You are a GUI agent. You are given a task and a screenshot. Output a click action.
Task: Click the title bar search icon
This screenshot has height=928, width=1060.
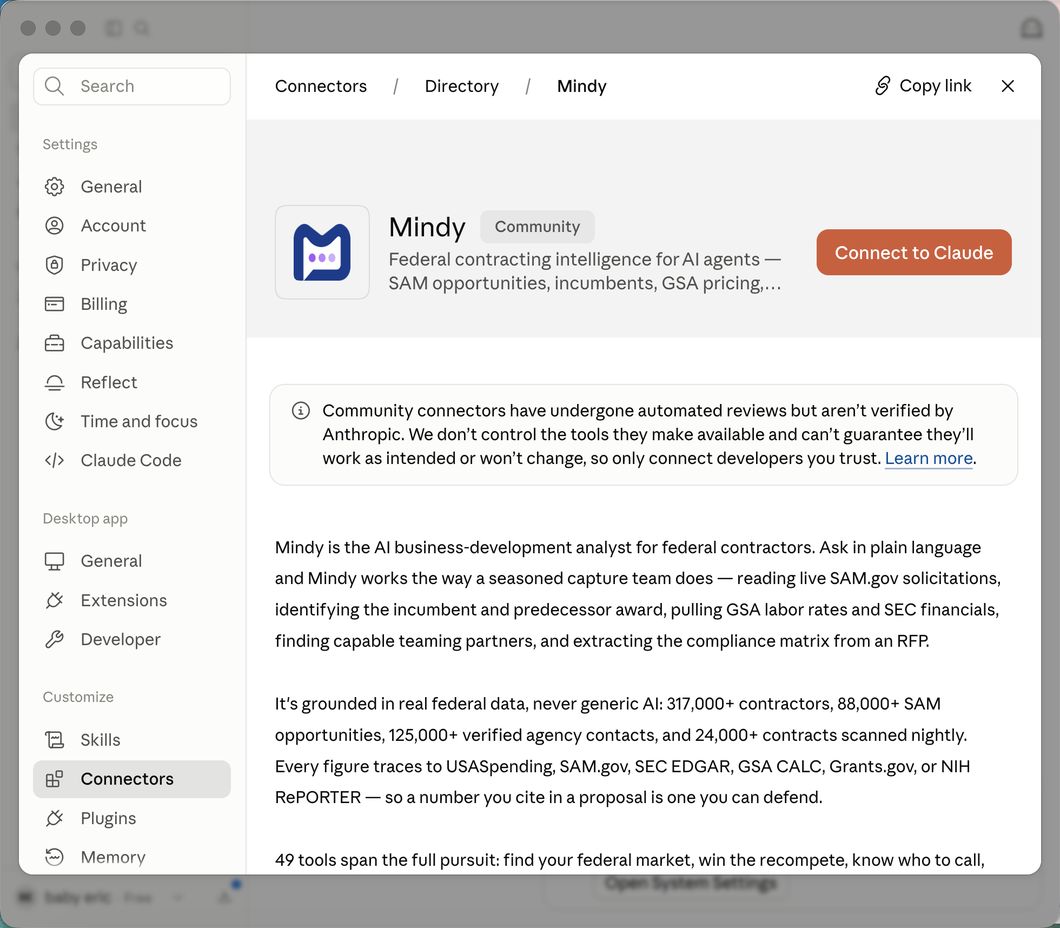141,28
